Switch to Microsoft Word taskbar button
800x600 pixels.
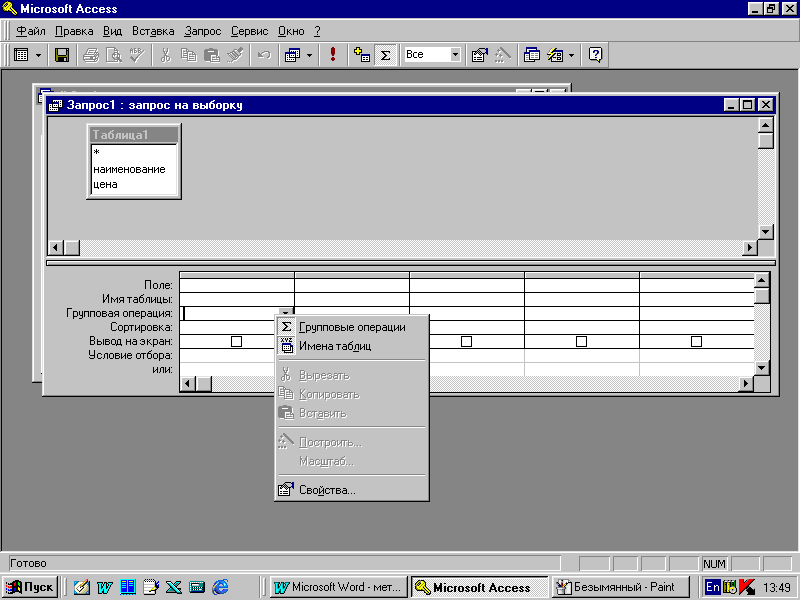pyautogui.click(x=338, y=587)
